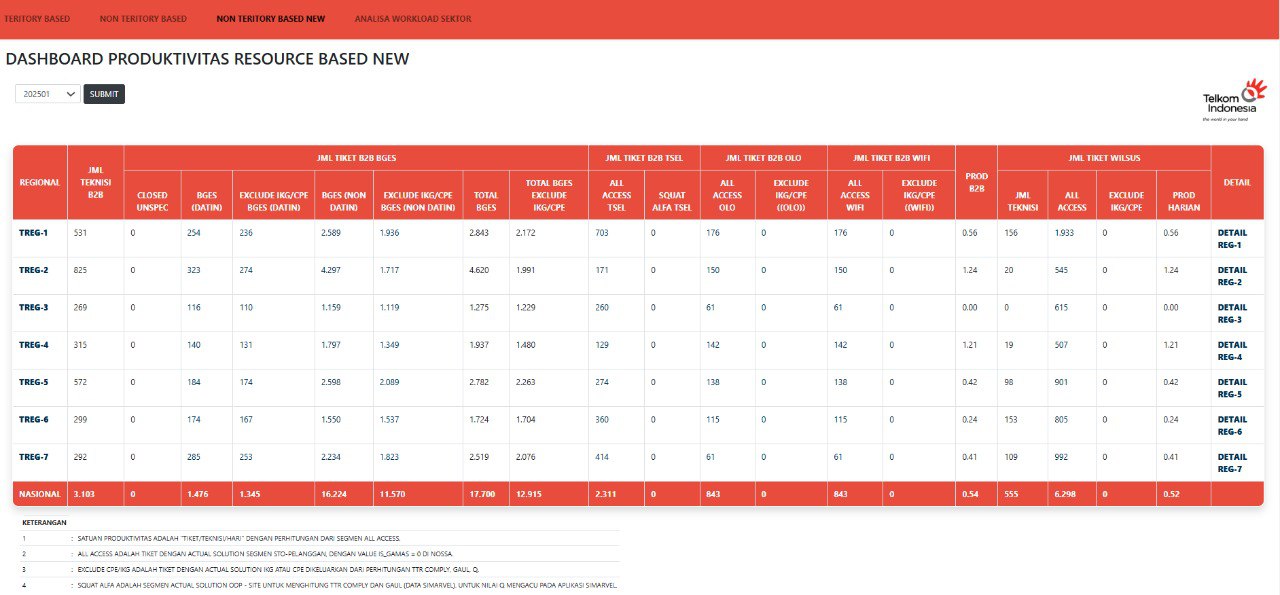Select the CLOSED UNSPEC column header
The image size is (1280, 595).
pos(152,201)
